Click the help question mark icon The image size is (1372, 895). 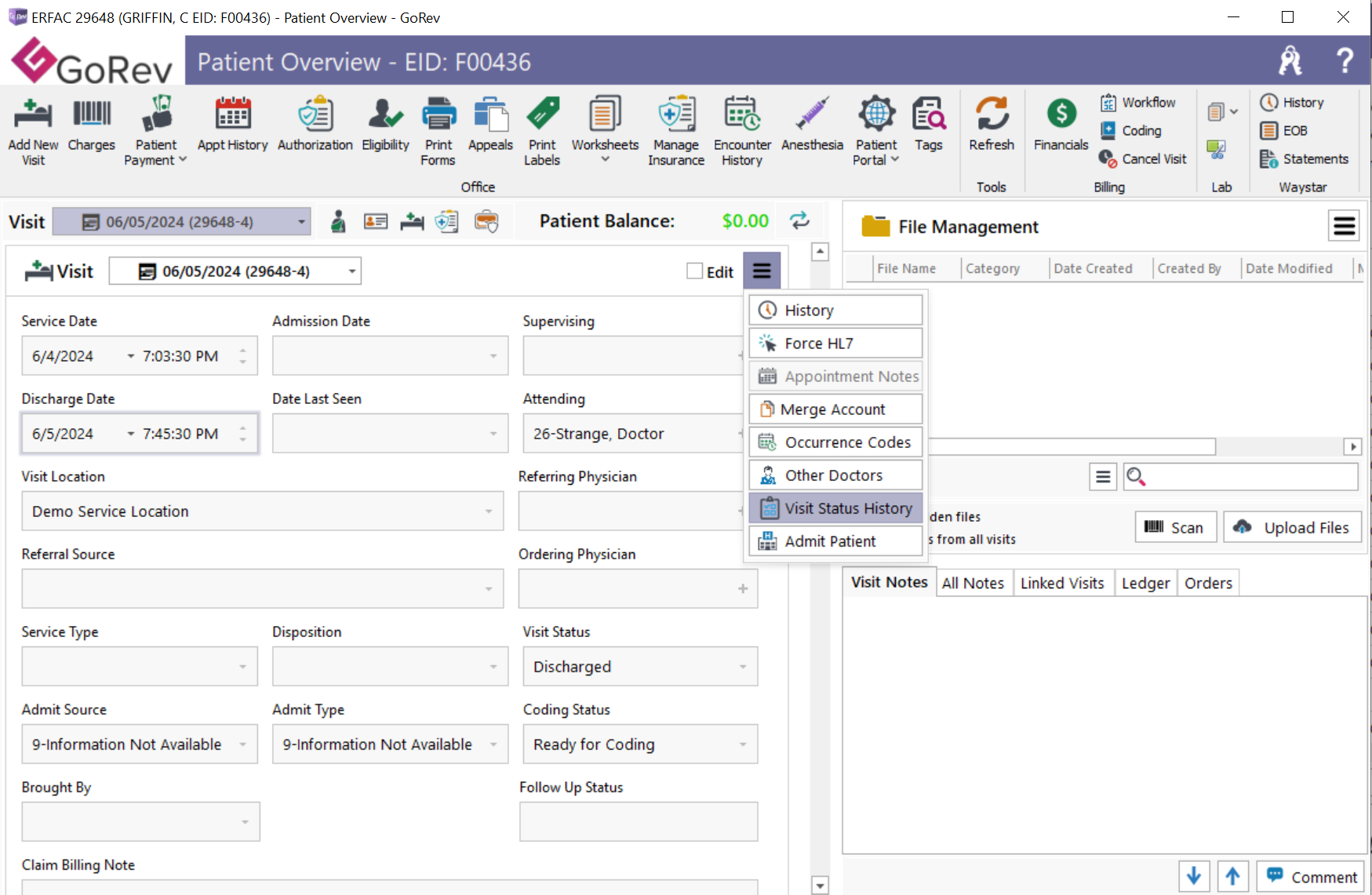coord(1345,60)
